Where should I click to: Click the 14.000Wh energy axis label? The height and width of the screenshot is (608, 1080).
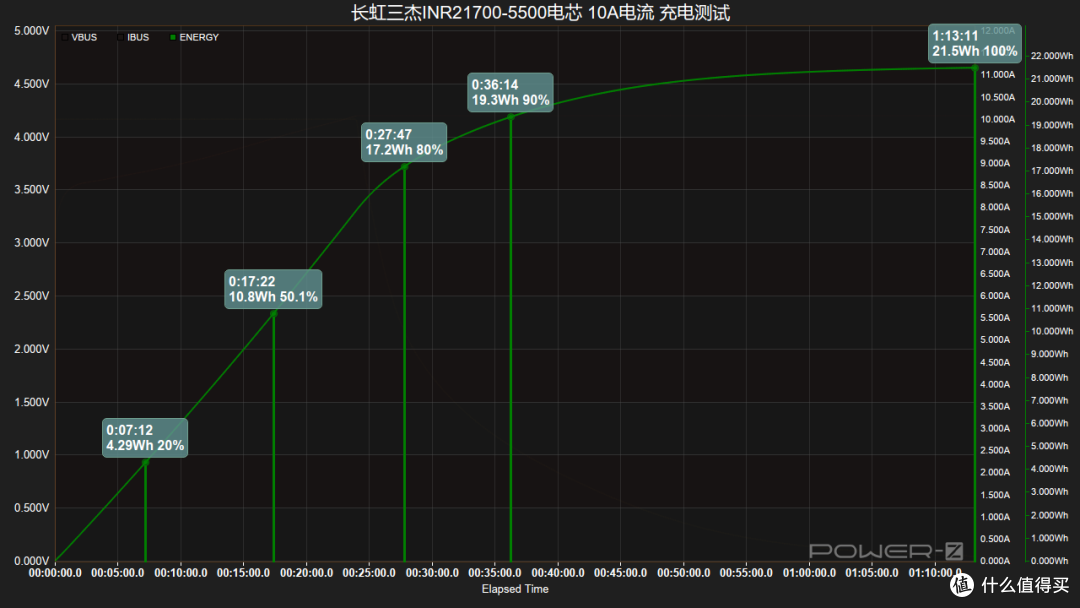(x=1052, y=240)
